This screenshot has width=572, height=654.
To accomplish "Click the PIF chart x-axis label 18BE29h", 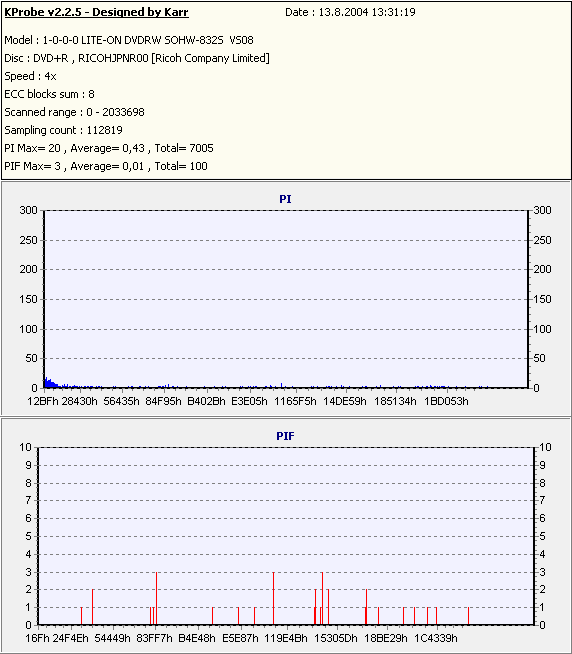I will coord(386,638).
